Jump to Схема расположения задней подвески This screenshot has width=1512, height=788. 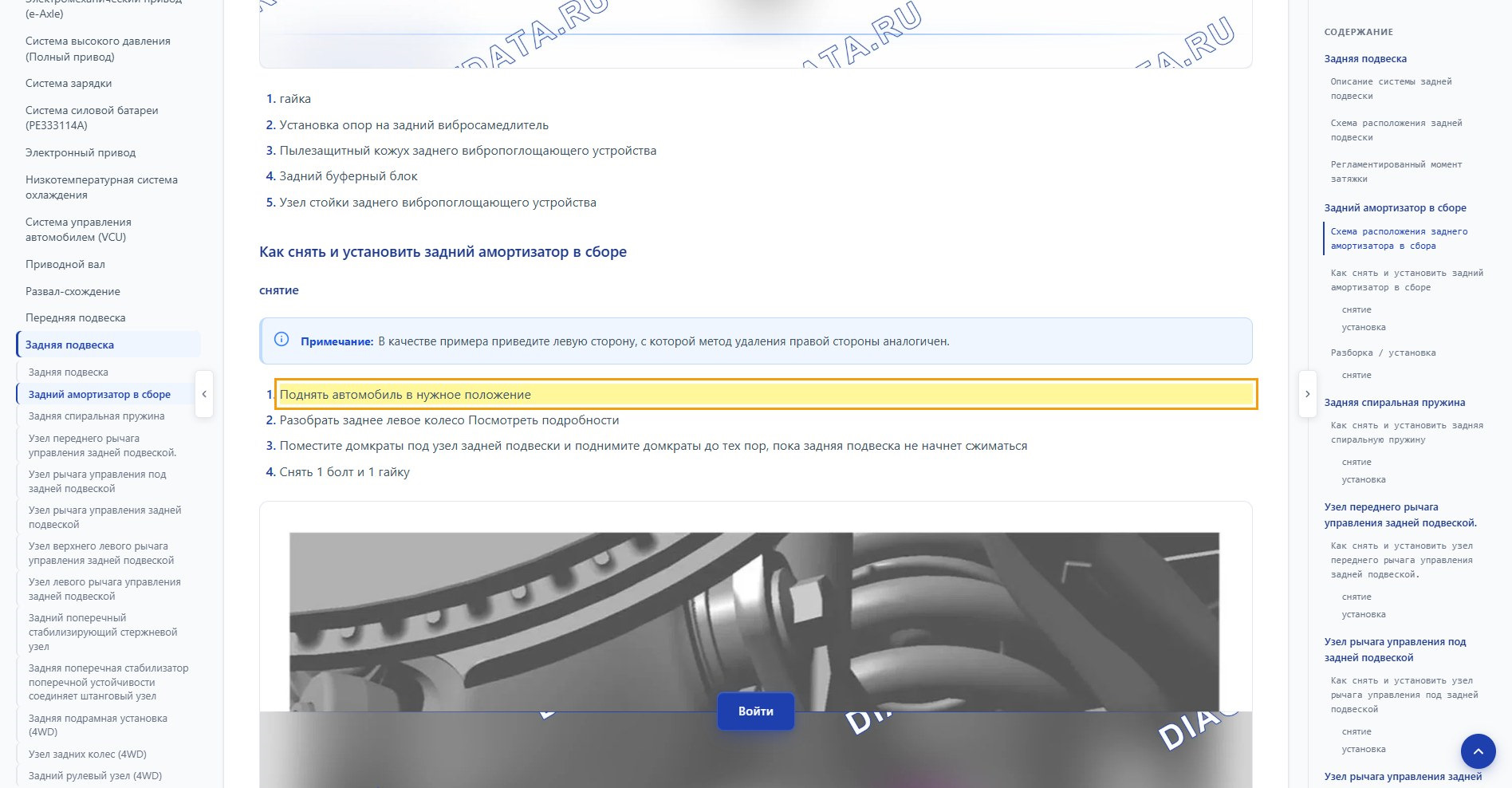[1396, 130]
